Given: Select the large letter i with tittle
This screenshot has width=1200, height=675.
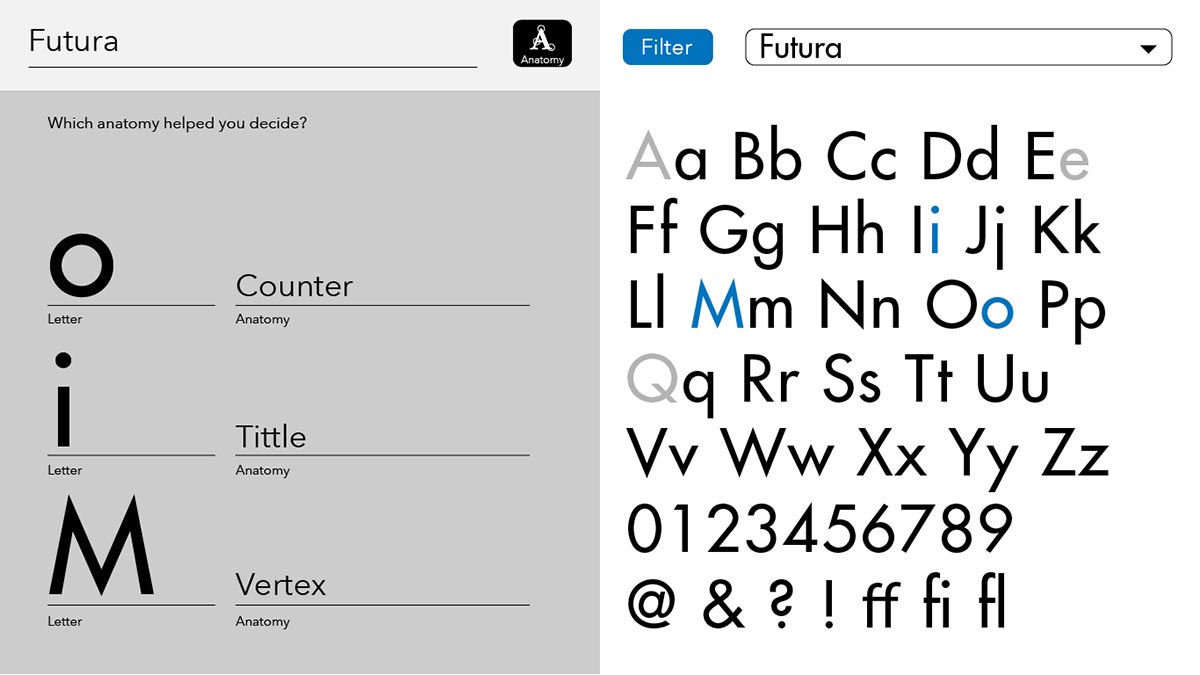Looking at the screenshot, I should [63, 400].
